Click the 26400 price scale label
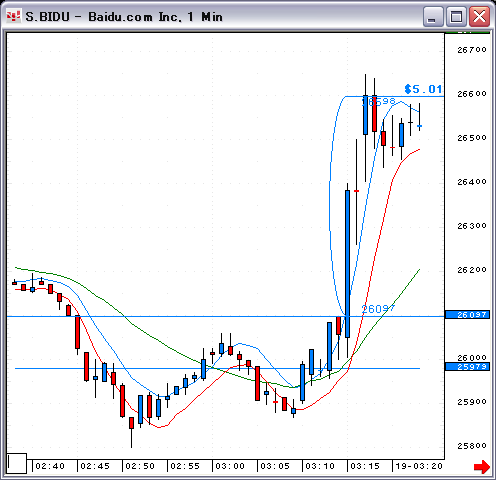The width and height of the screenshot is (496, 480). coord(472,182)
